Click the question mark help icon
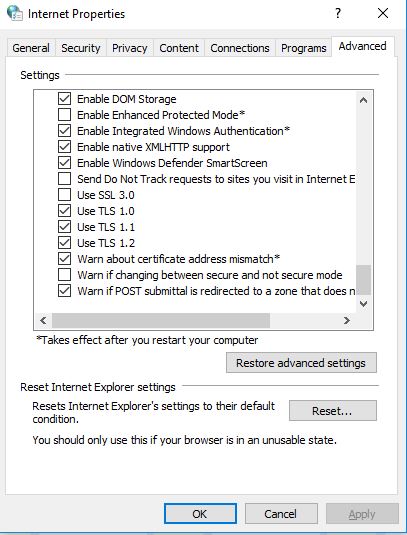The image size is (407, 535). [x=337, y=13]
